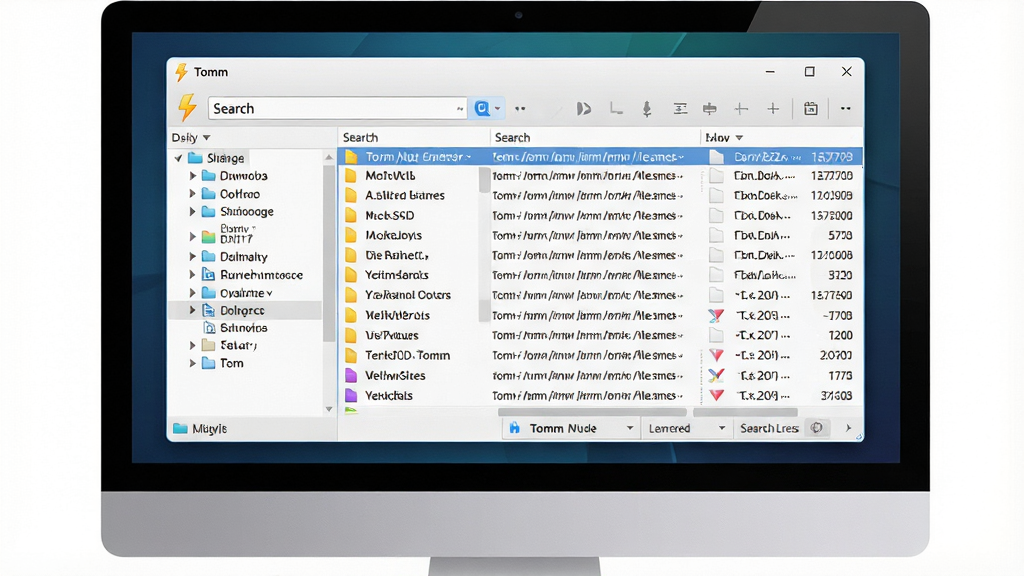1024x576 pixels.
Task: Click the Search Lres button
Action: click(x=769, y=428)
